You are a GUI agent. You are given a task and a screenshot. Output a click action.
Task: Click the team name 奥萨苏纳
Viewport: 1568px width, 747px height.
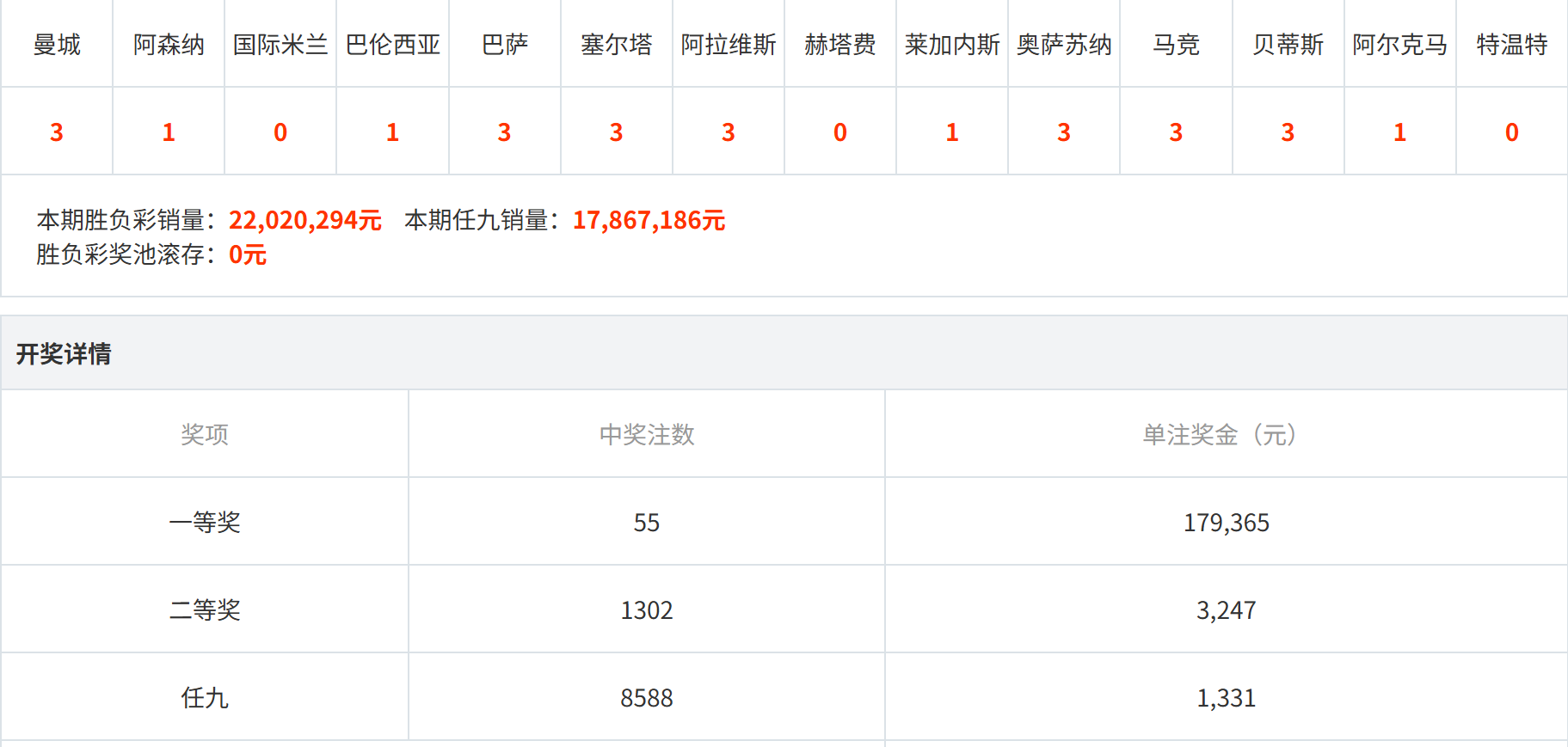tap(1064, 44)
